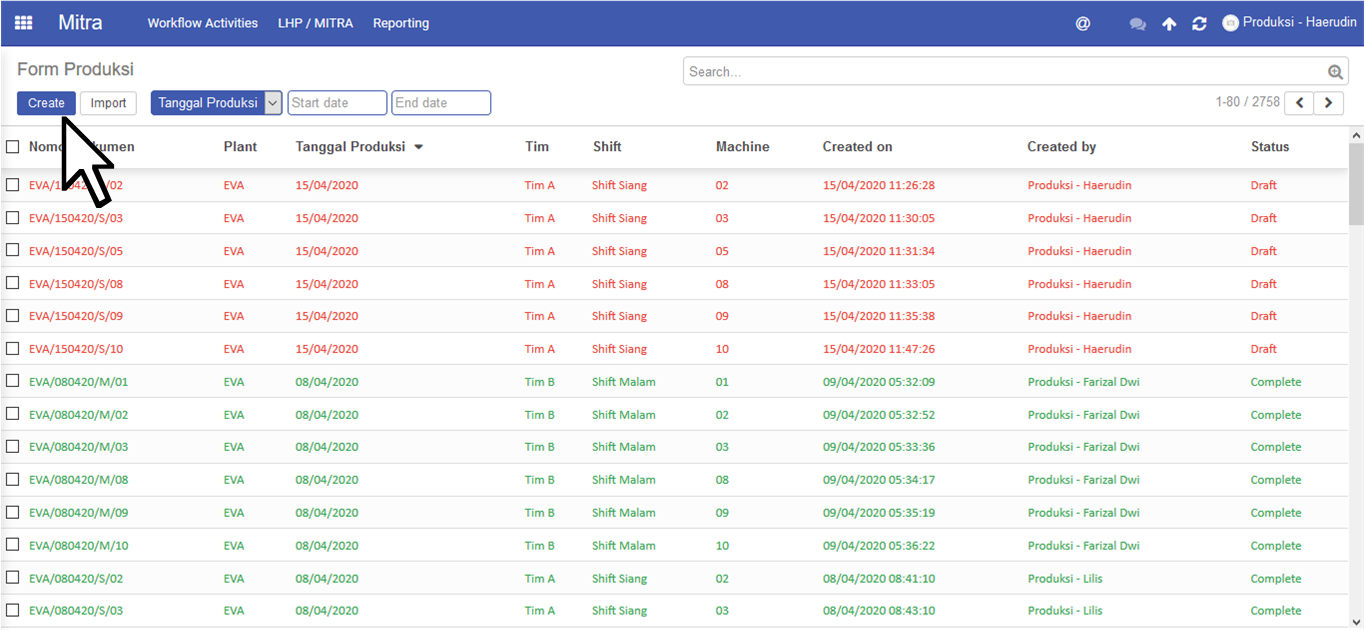Click the Start date input field
Screen dimensions: 1365x630
337,103
